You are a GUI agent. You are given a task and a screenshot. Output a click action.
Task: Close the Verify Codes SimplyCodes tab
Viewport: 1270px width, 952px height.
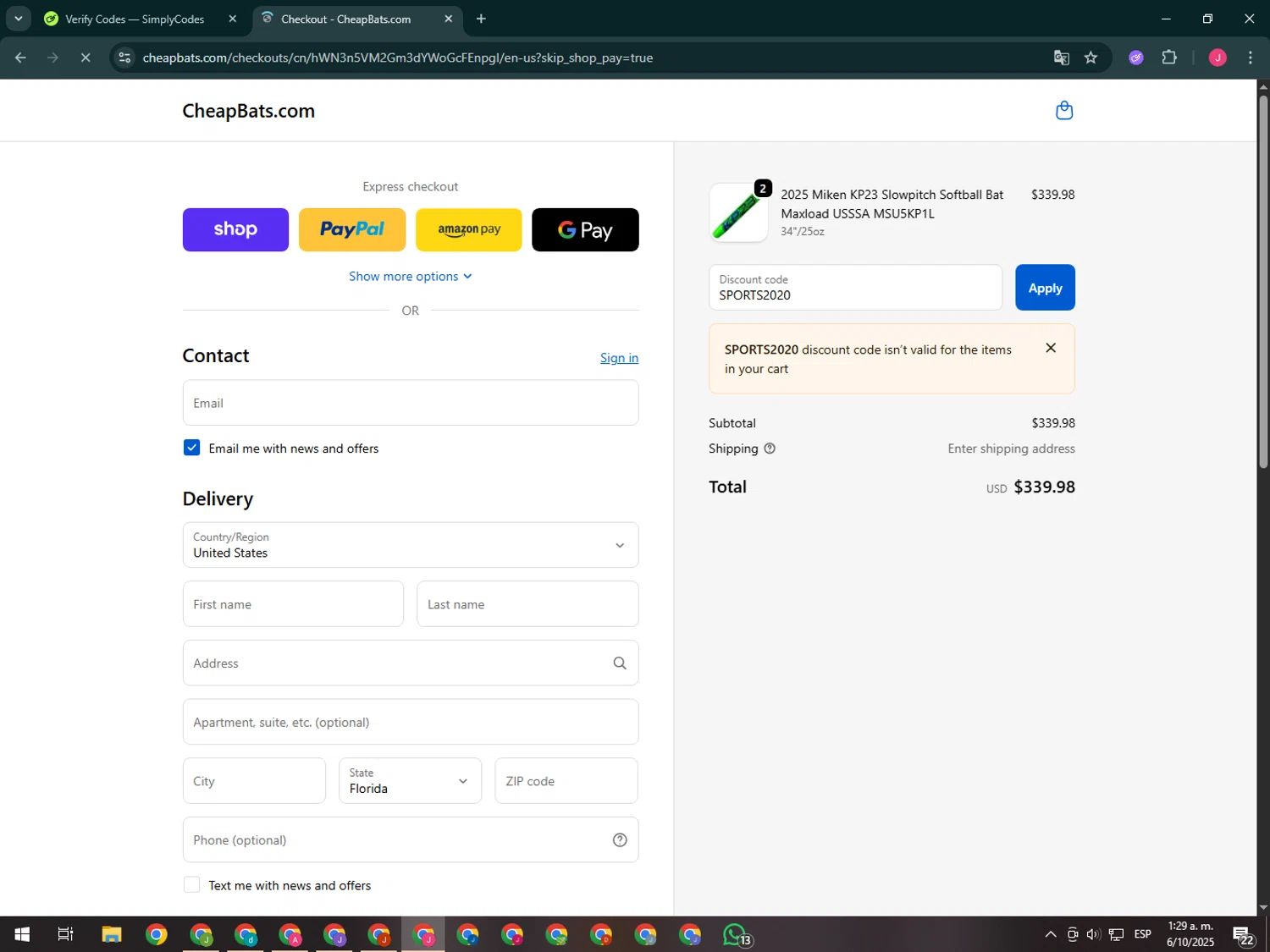click(232, 19)
